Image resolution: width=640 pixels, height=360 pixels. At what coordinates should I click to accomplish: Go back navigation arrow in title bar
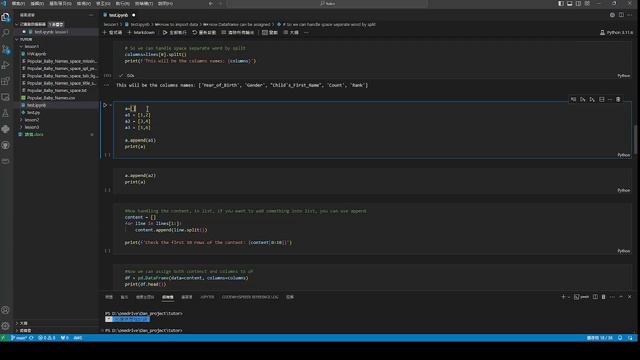211,4
